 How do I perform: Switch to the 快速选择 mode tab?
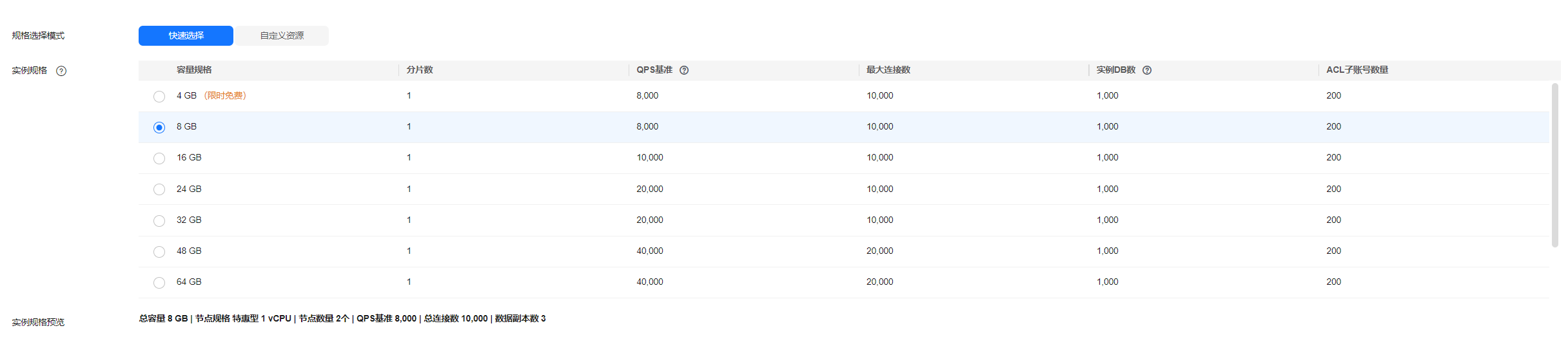[x=186, y=35]
